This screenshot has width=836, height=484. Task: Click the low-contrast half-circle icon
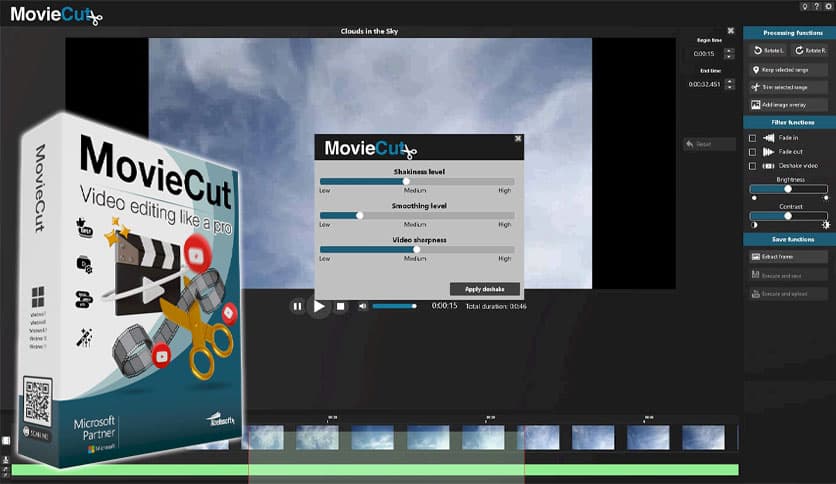pyautogui.click(x=754, y=225)
